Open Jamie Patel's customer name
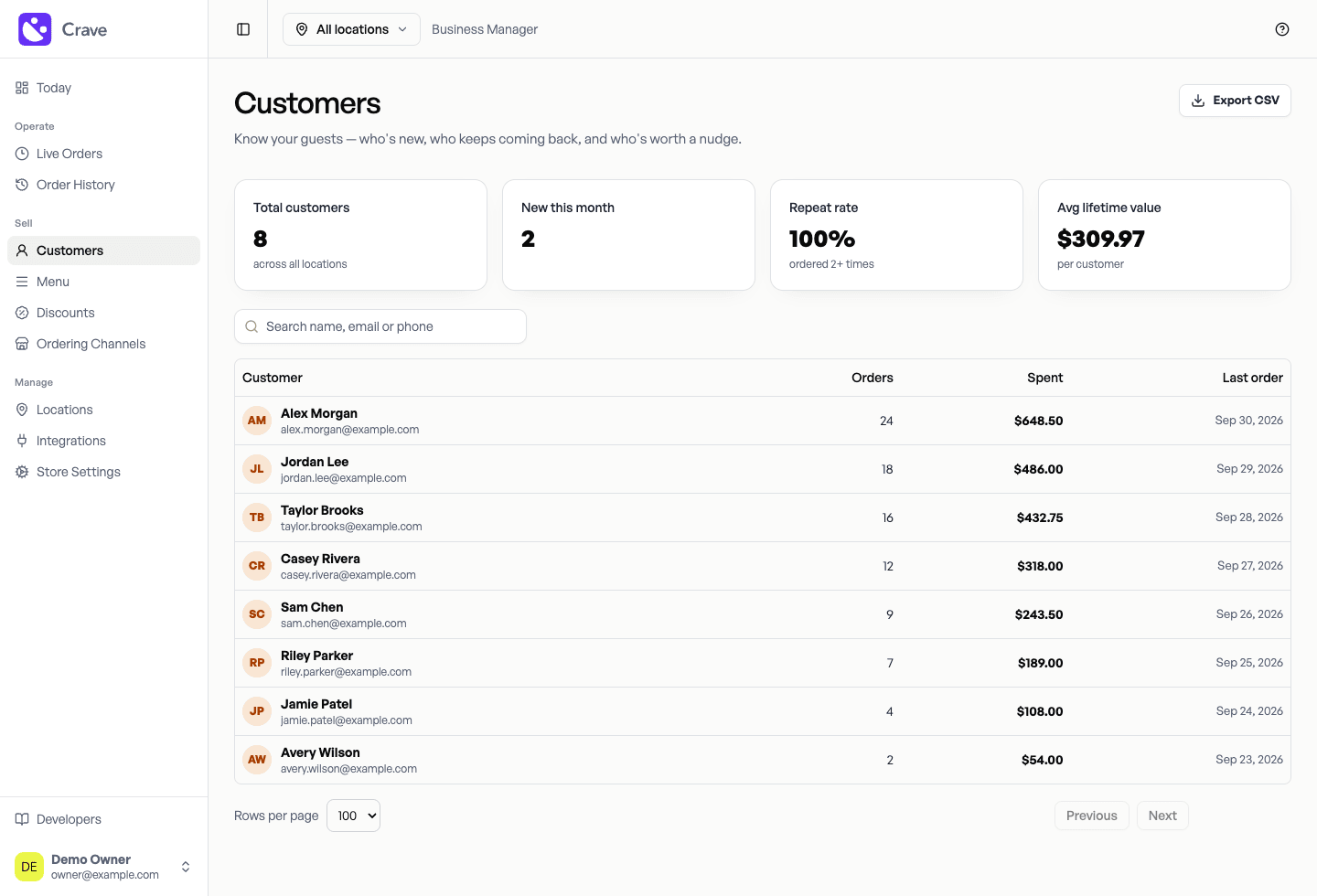The width and height of the screenshot is (1317, 896). coord(316,704)
